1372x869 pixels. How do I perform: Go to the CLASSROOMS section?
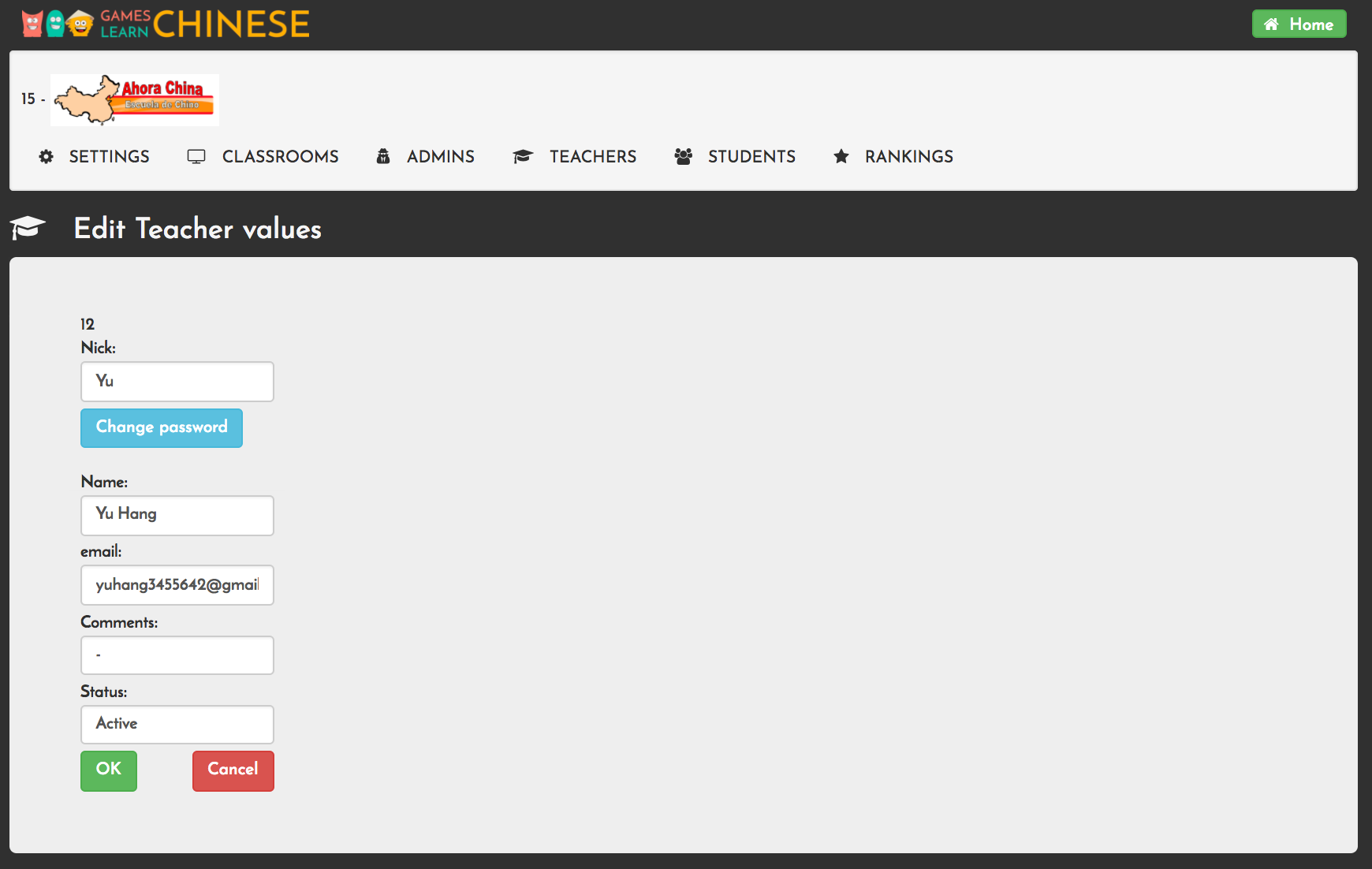(280, 157)
